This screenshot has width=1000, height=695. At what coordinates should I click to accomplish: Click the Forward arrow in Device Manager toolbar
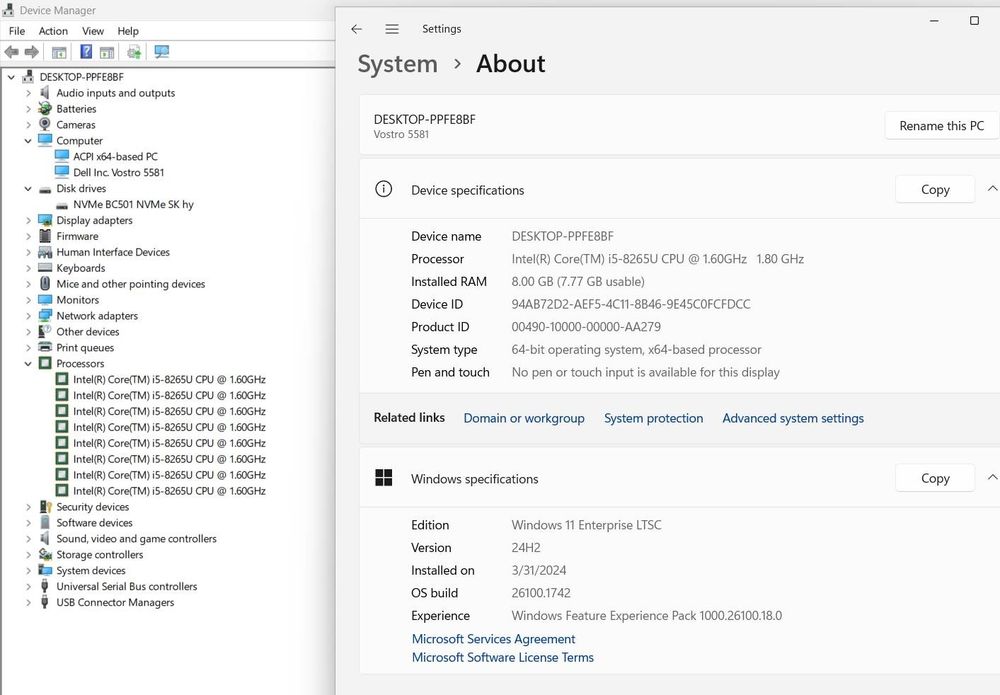point(31,52)
